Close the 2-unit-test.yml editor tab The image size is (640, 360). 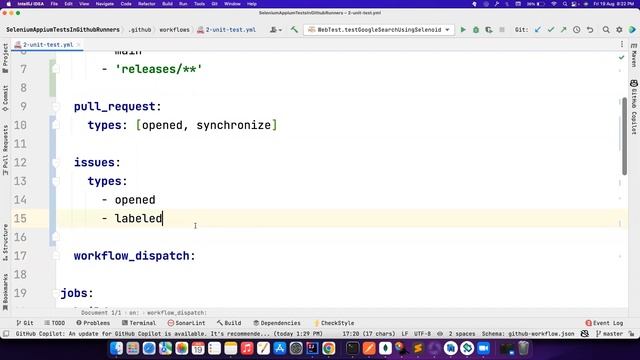(x=78, y=45)
